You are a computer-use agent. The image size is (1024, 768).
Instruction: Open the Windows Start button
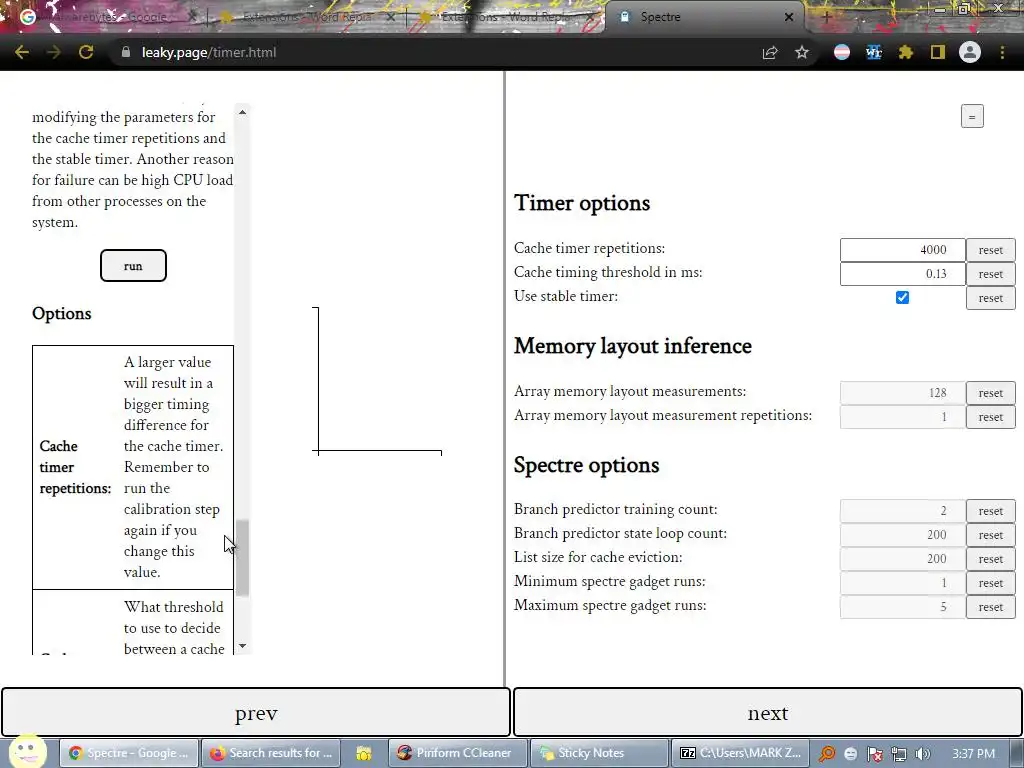pos(26,752)
